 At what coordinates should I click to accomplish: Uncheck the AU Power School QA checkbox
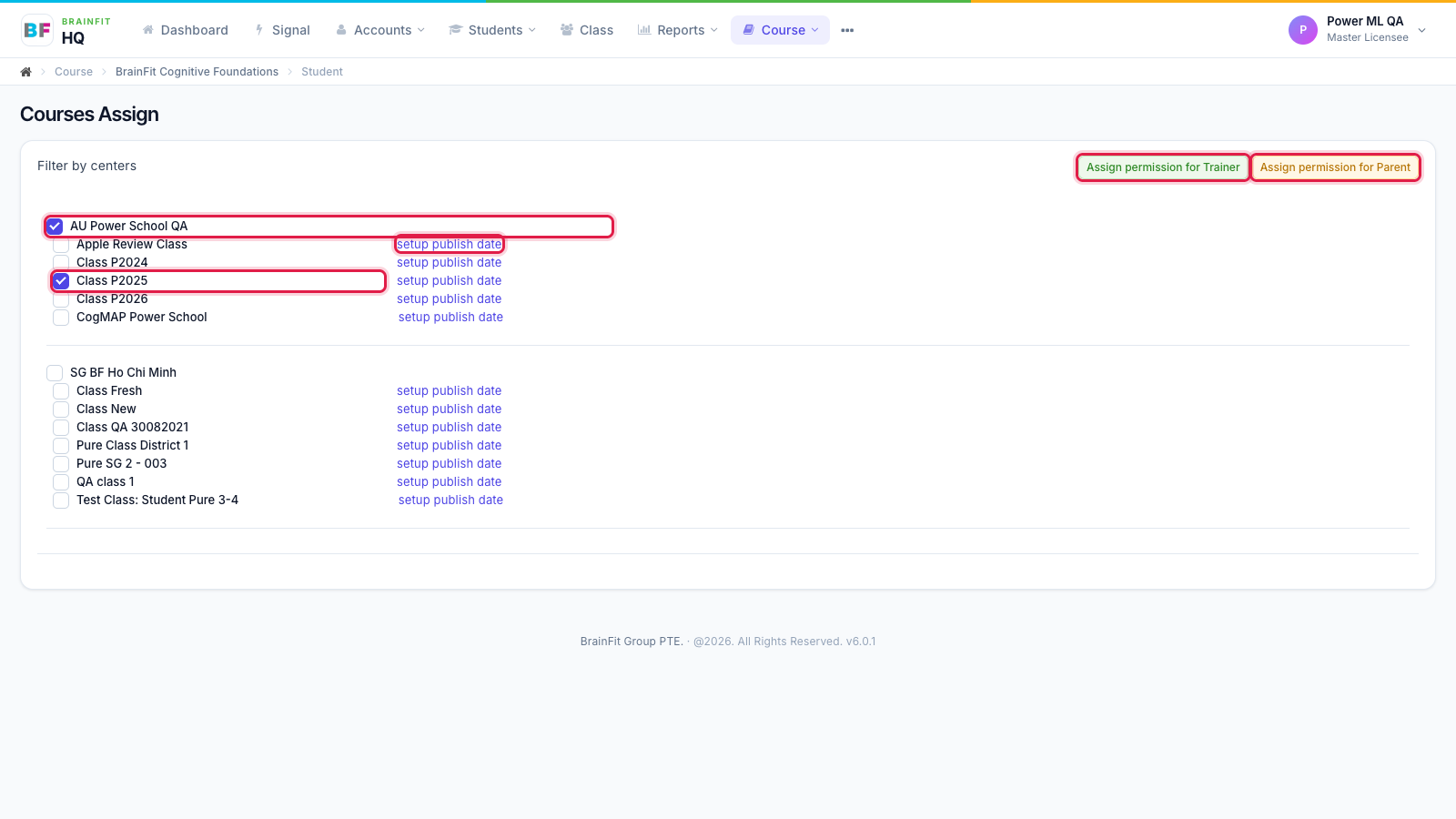coord(55,227)
